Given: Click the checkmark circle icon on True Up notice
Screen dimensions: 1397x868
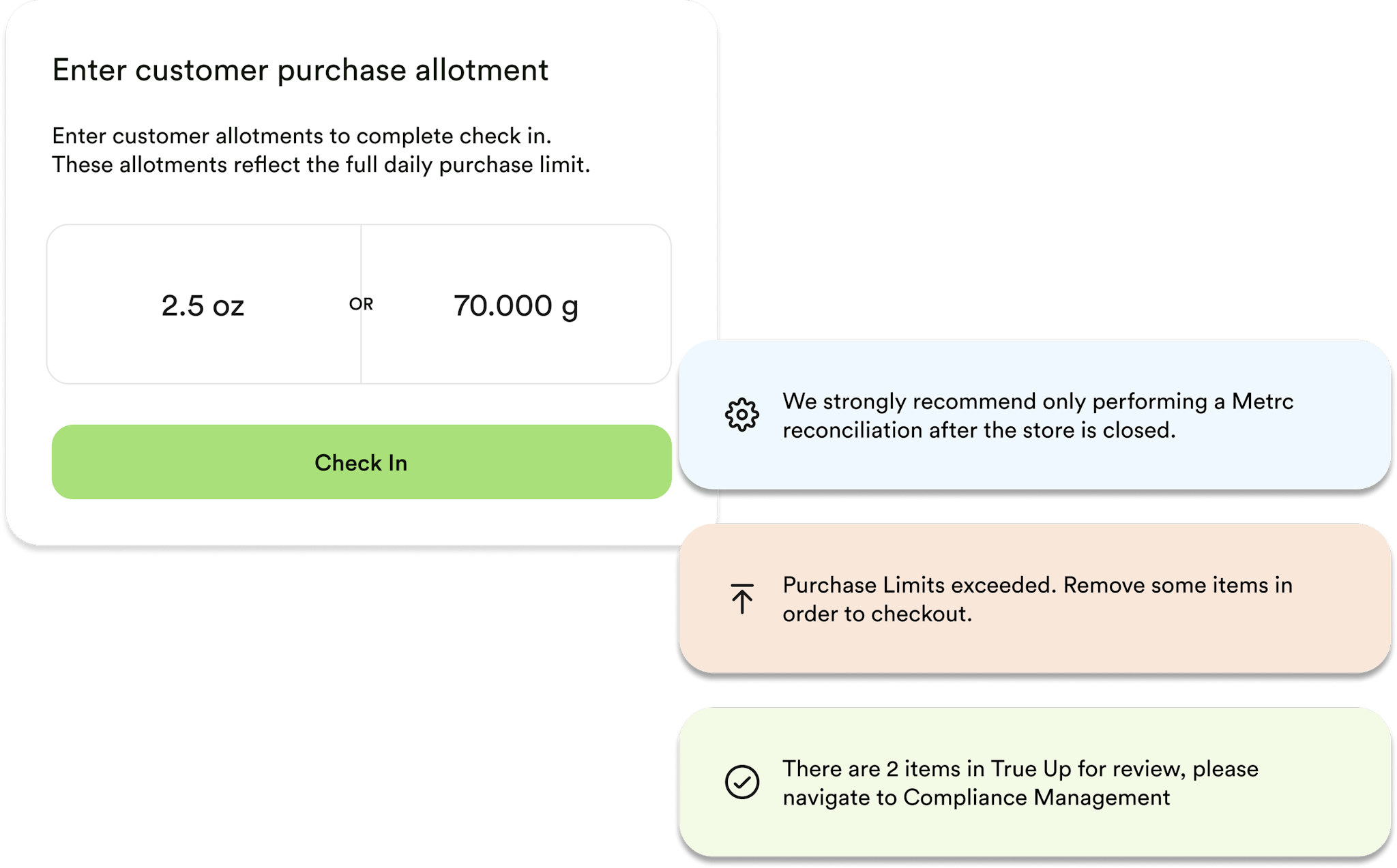Looking at the screenshot, I should coord(743,782).
